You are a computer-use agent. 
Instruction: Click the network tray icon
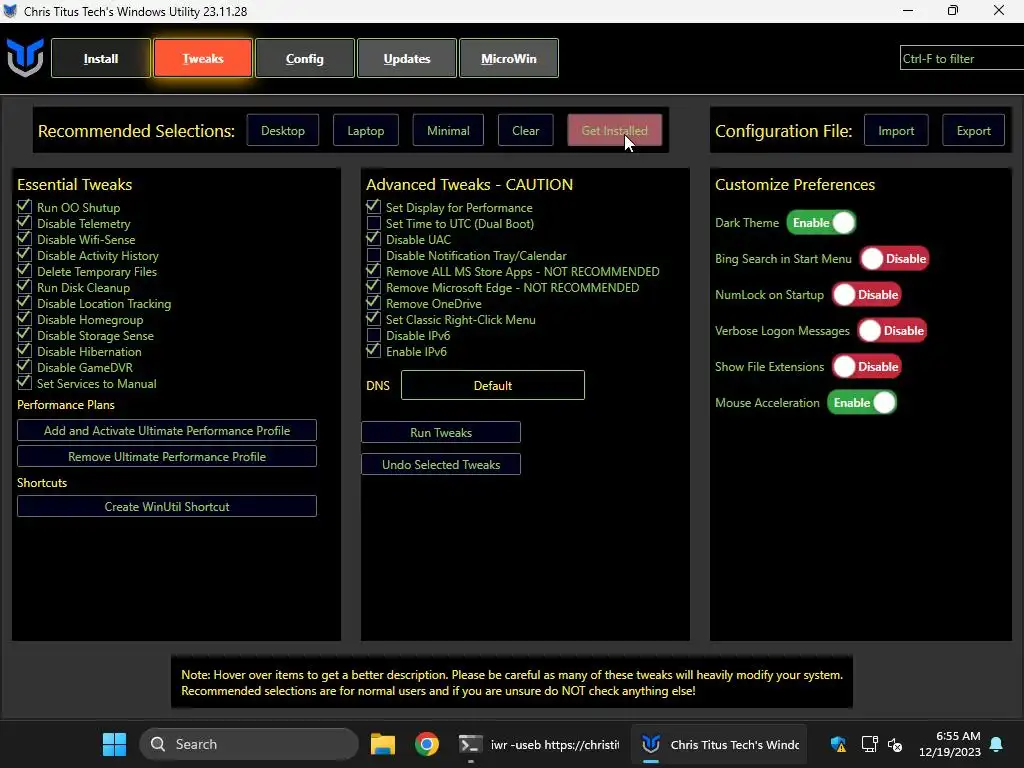869,744
